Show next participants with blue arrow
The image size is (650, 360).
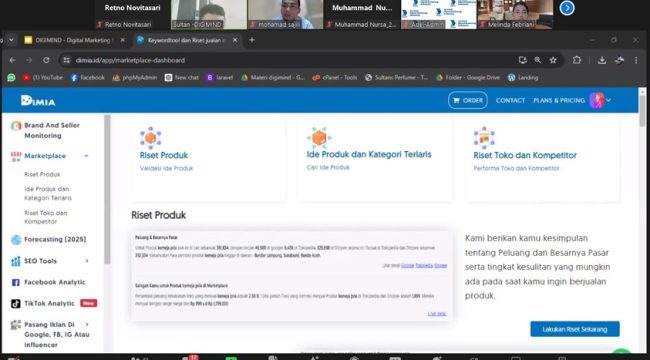click(x=567, y=8)
